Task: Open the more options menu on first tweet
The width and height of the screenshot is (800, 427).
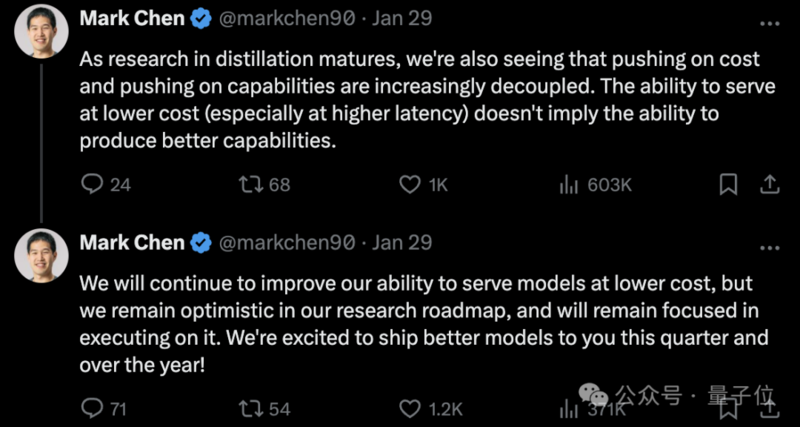Action: (x=770, y=23)
